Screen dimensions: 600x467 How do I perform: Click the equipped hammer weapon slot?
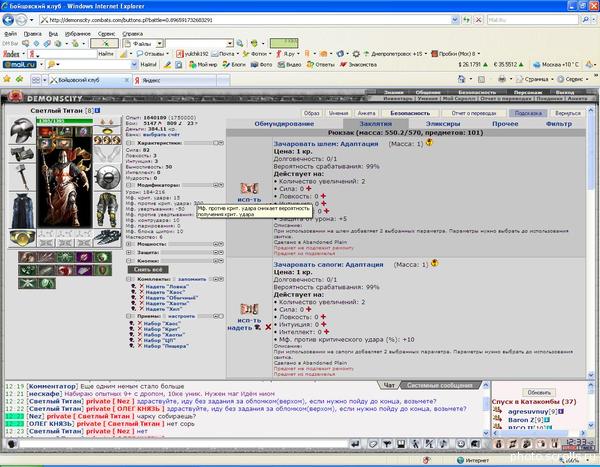(22, 177)
